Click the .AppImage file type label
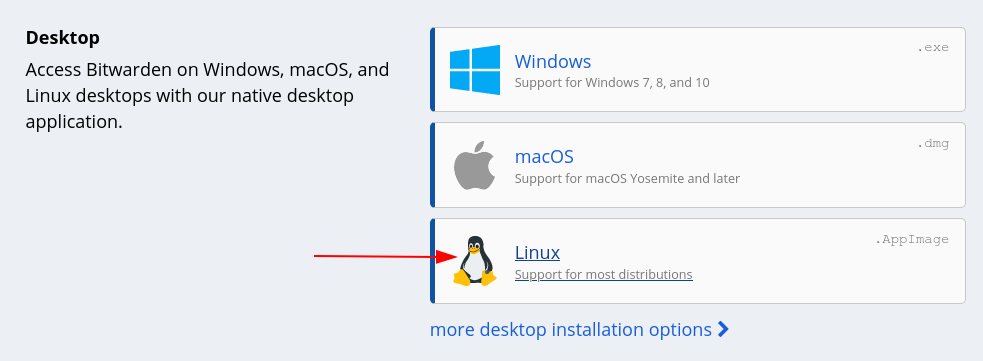 tap(912, 239)
